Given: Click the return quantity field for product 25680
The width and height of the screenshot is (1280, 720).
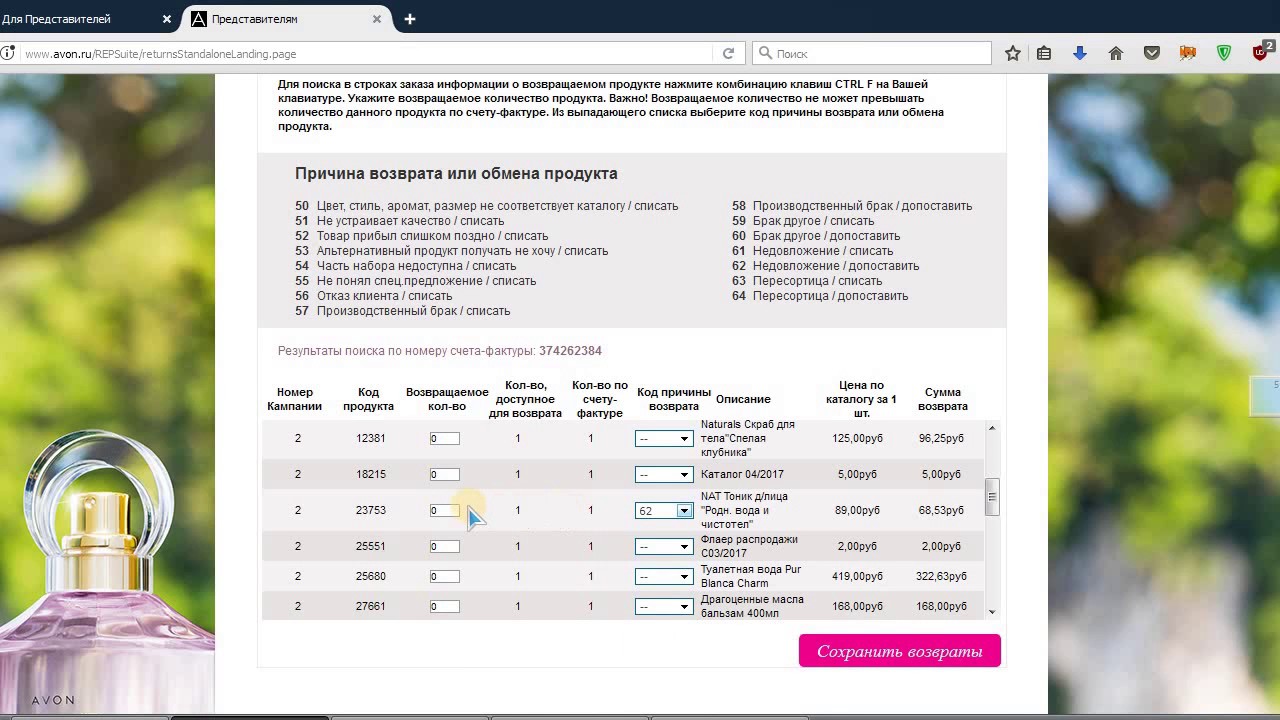Looking at the screenshot, I should click(x=445, y=577).
